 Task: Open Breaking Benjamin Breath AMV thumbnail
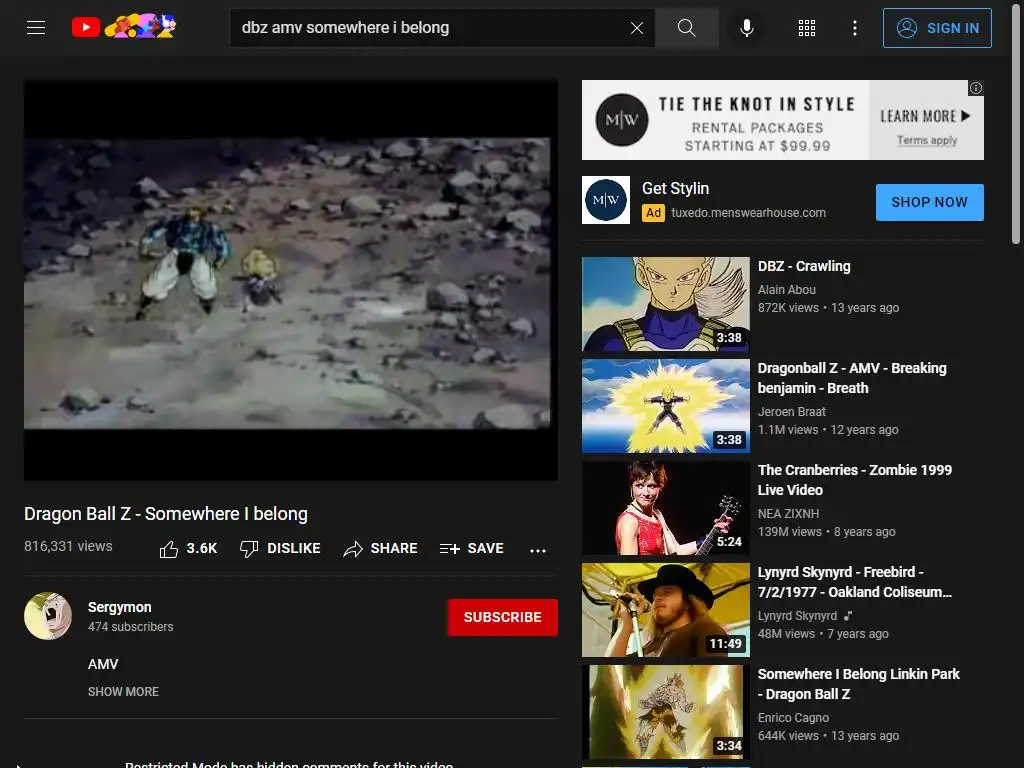(665, 406)
